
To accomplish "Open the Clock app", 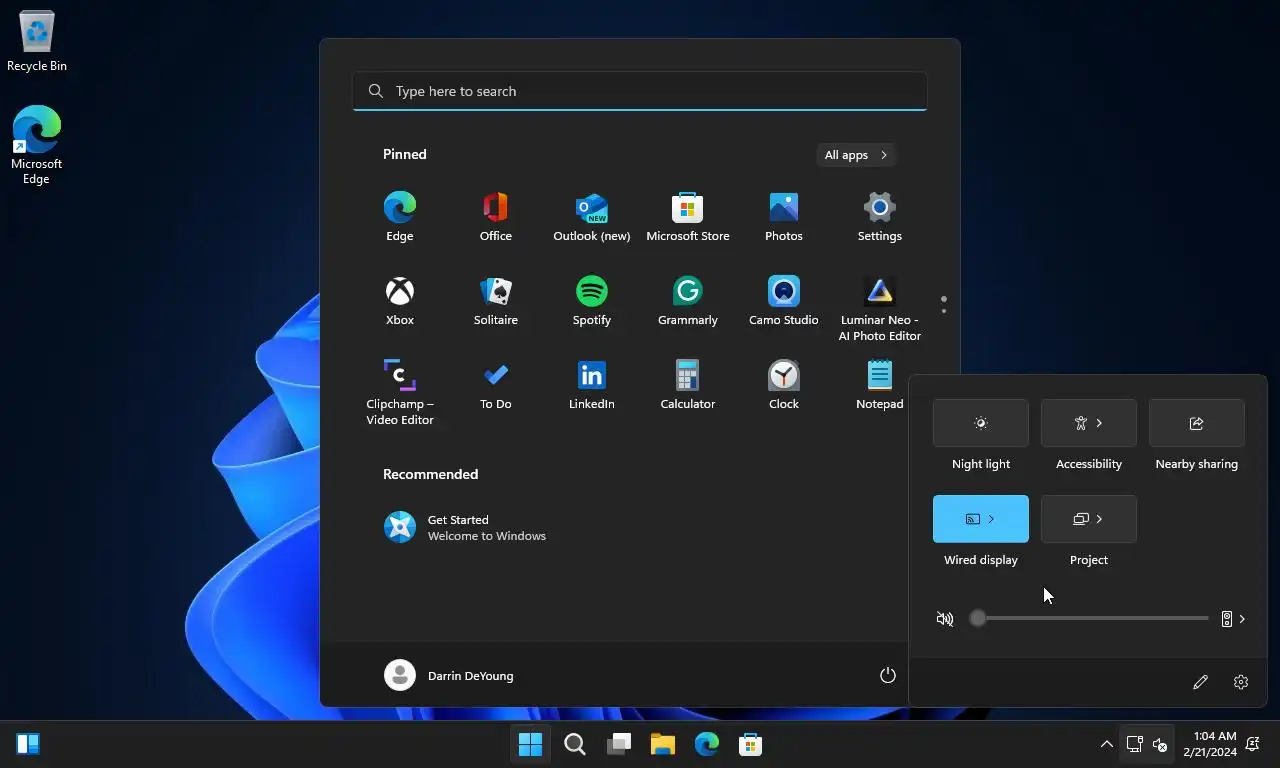I will [x=783, y=384].
